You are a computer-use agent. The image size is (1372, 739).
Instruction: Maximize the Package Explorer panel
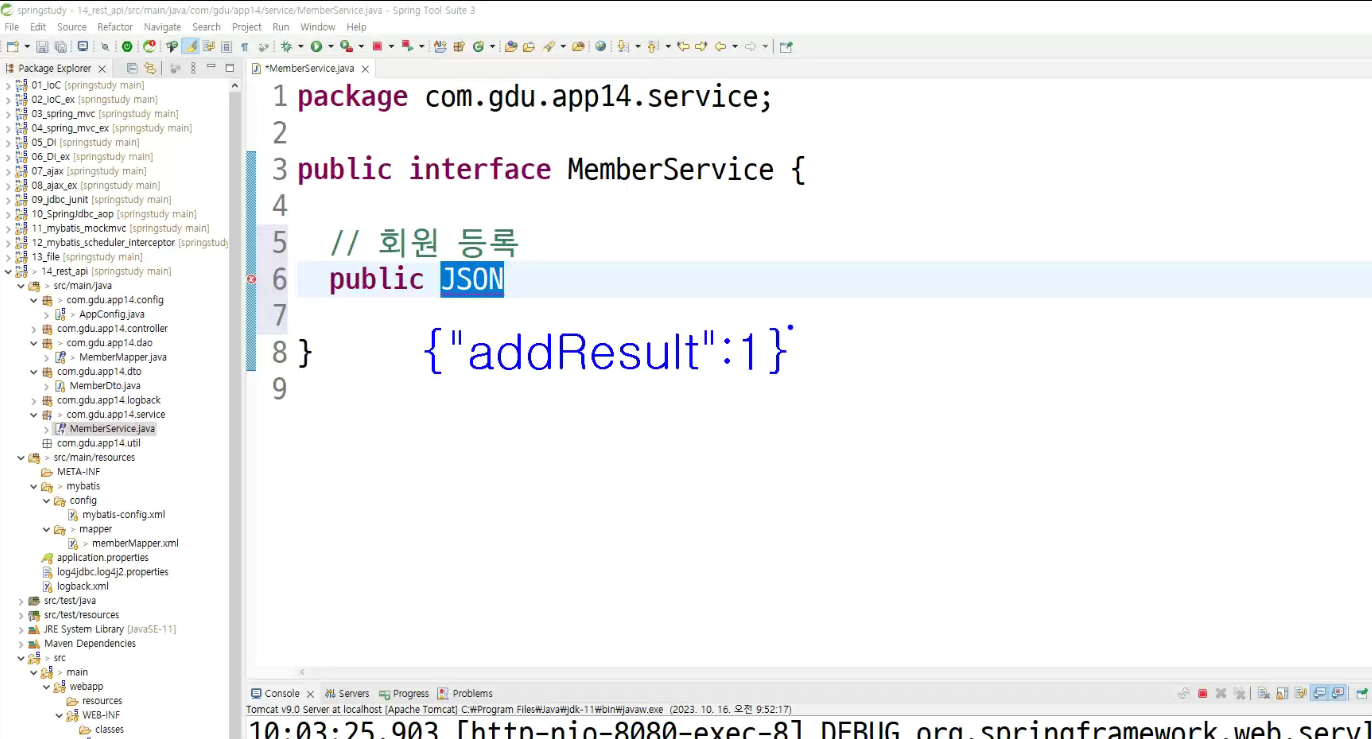pyautogui.click(x=229, y=68)
